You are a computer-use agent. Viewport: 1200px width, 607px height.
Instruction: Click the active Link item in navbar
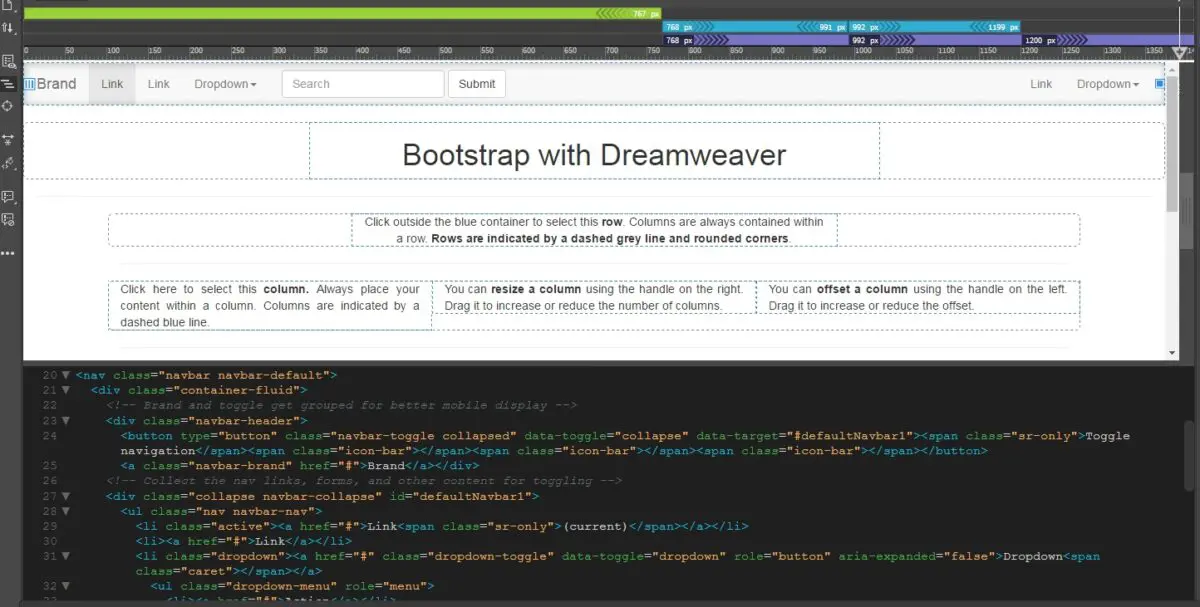click(x=112, y=84)
